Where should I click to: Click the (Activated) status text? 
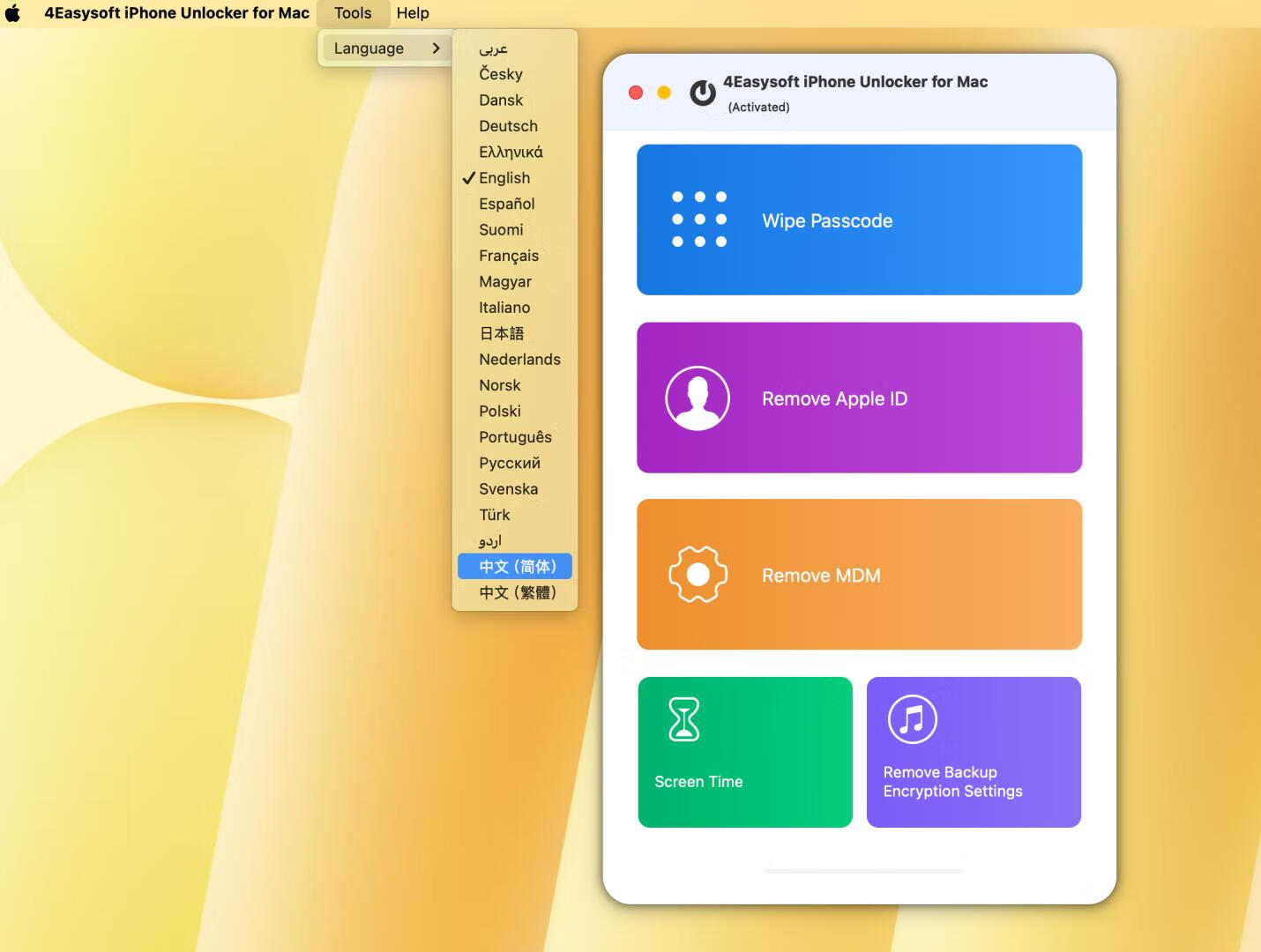pyautogui.click(x=758, y=108)
